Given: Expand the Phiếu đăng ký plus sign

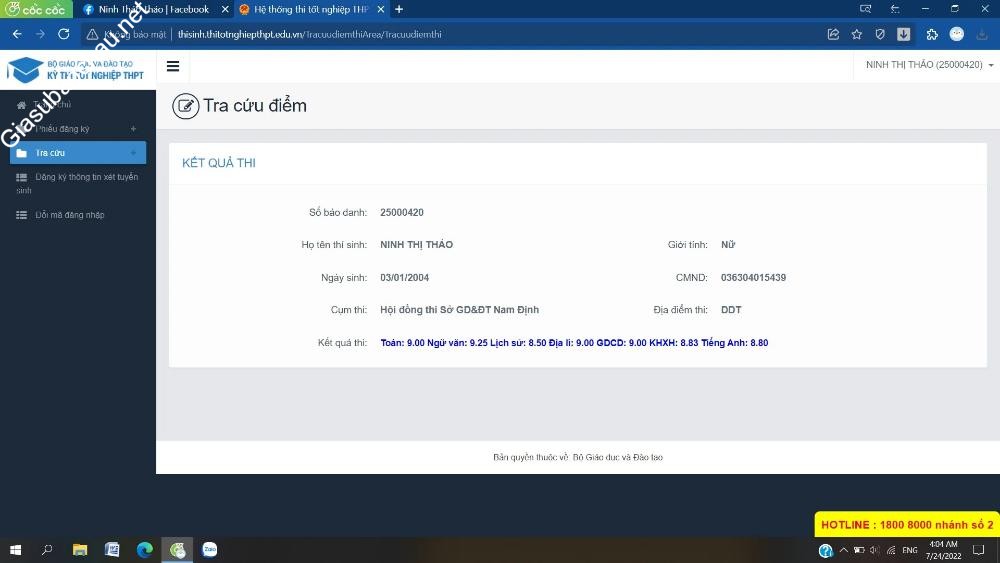Looking at the screenshot, I should (x=133, y=129).
